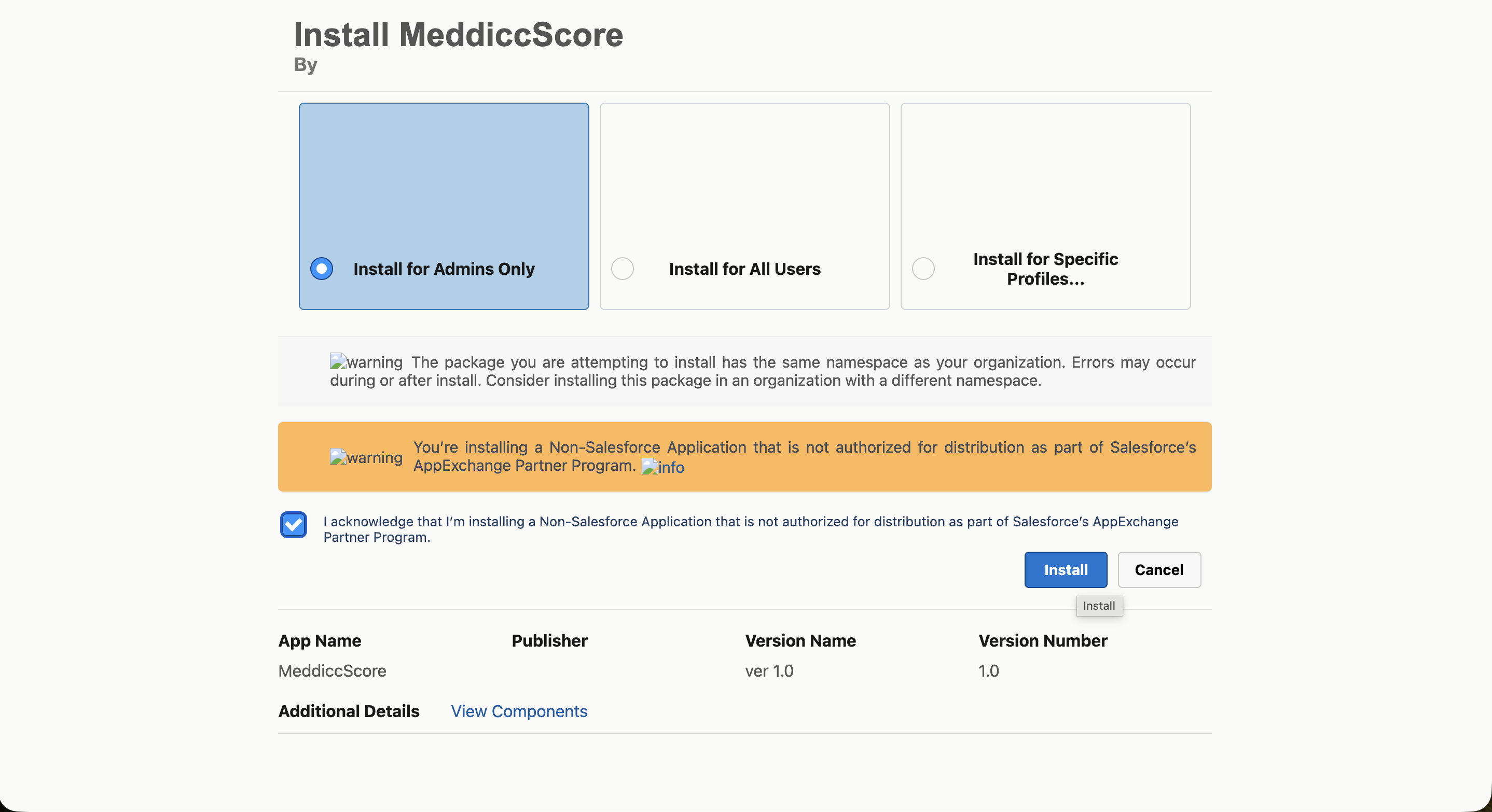Click the Non-Salesforce Application warning text

click(x=805, y=456)
